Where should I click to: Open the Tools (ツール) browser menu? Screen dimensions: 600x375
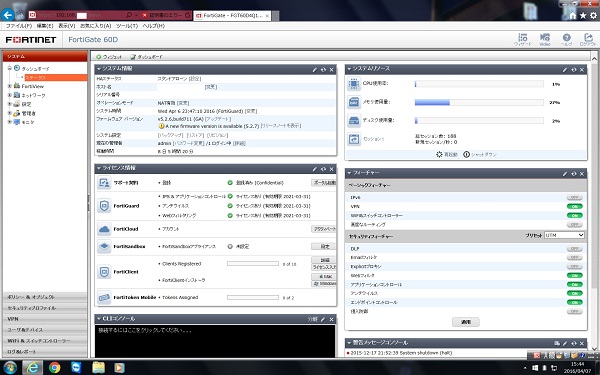click(127, 26)
